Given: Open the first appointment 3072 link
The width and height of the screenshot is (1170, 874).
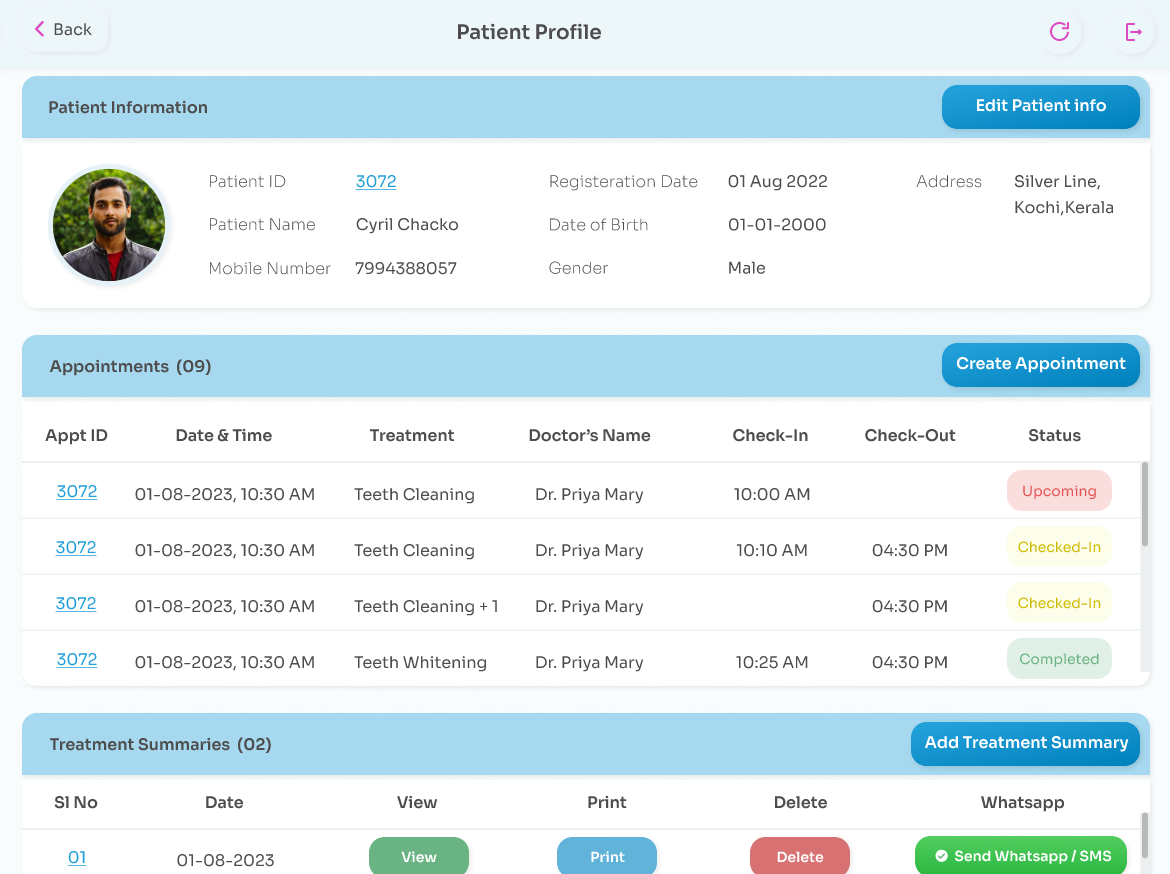Looking at the screenshot, I should click(76, 492).
